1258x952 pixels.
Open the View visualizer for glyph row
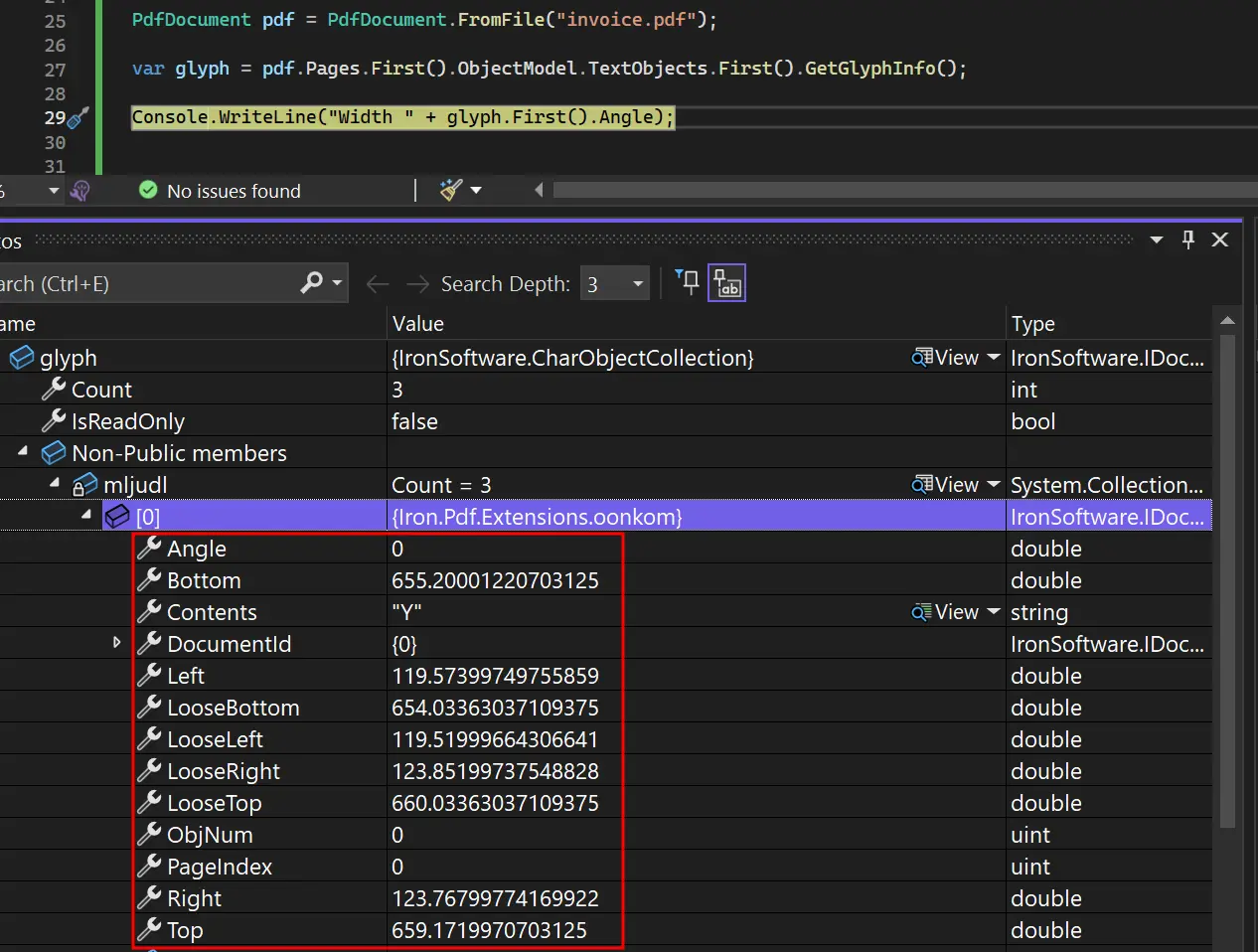coord(947,358)
